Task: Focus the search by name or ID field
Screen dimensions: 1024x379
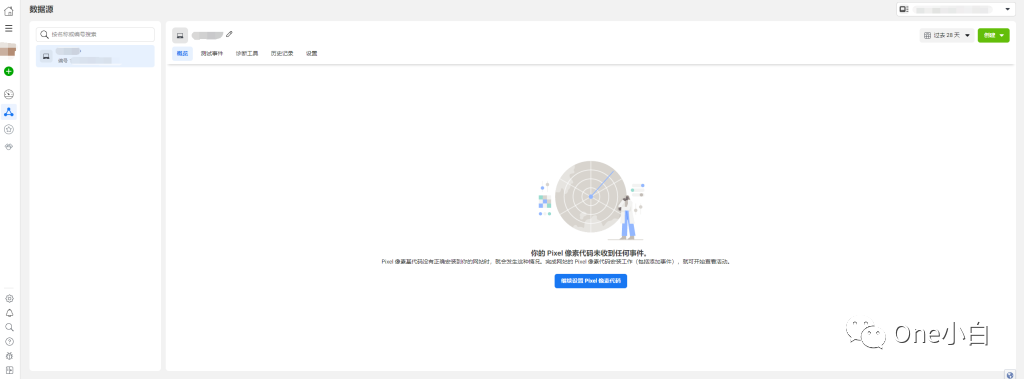Action: pos(95,34)
